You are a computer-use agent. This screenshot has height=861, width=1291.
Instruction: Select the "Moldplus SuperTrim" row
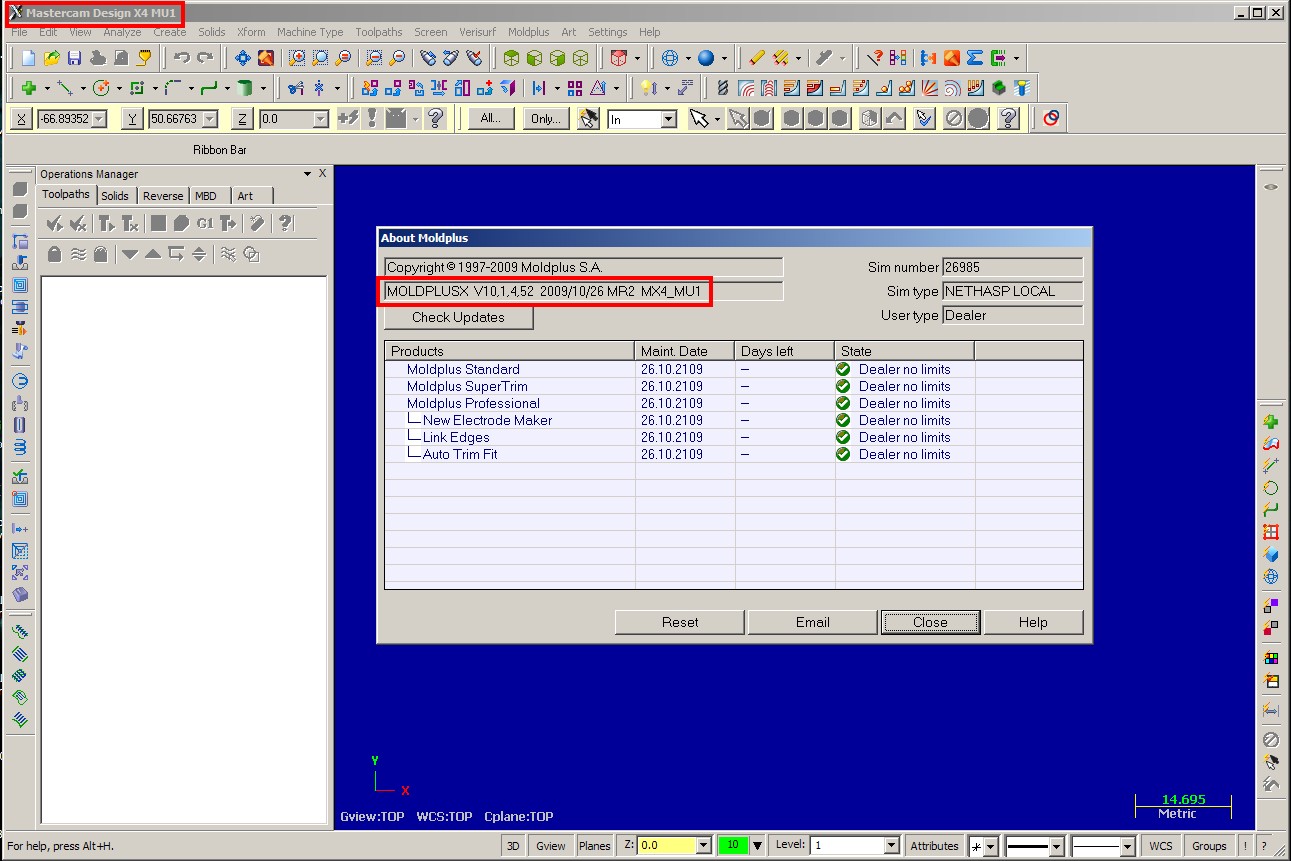[x=734, y=386]
